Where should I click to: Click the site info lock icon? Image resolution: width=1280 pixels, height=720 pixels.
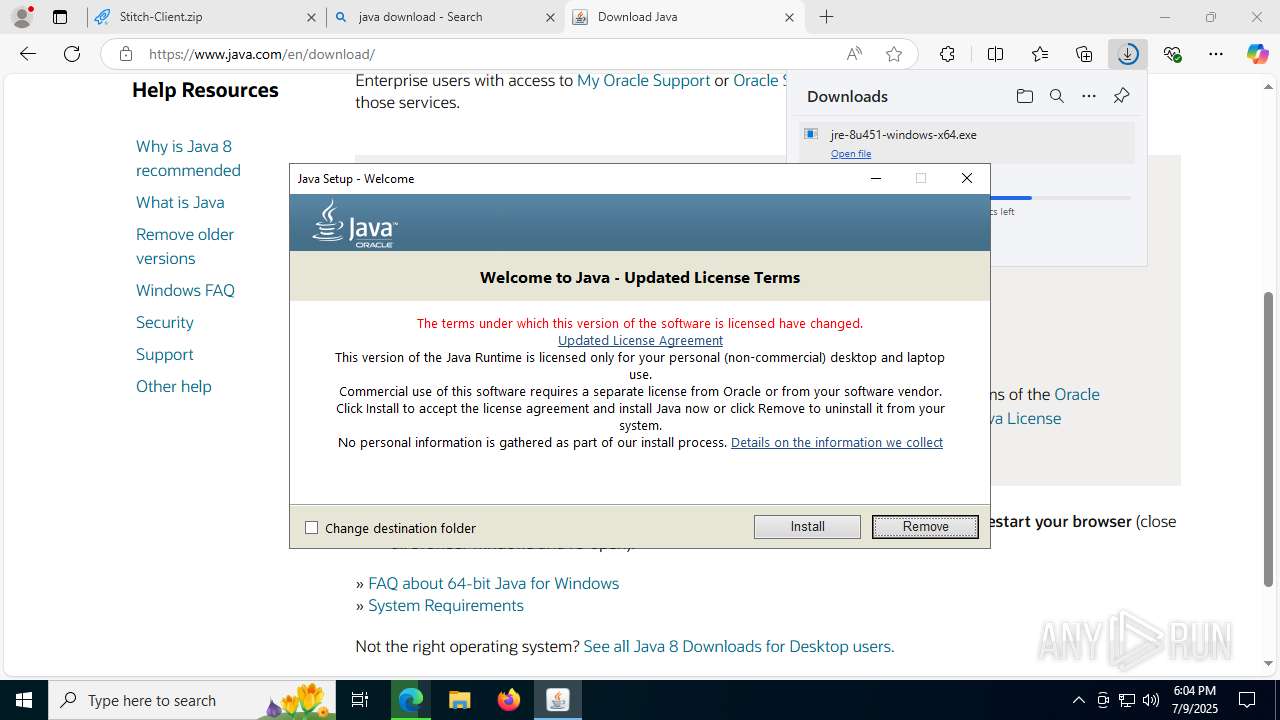[125, 54]
